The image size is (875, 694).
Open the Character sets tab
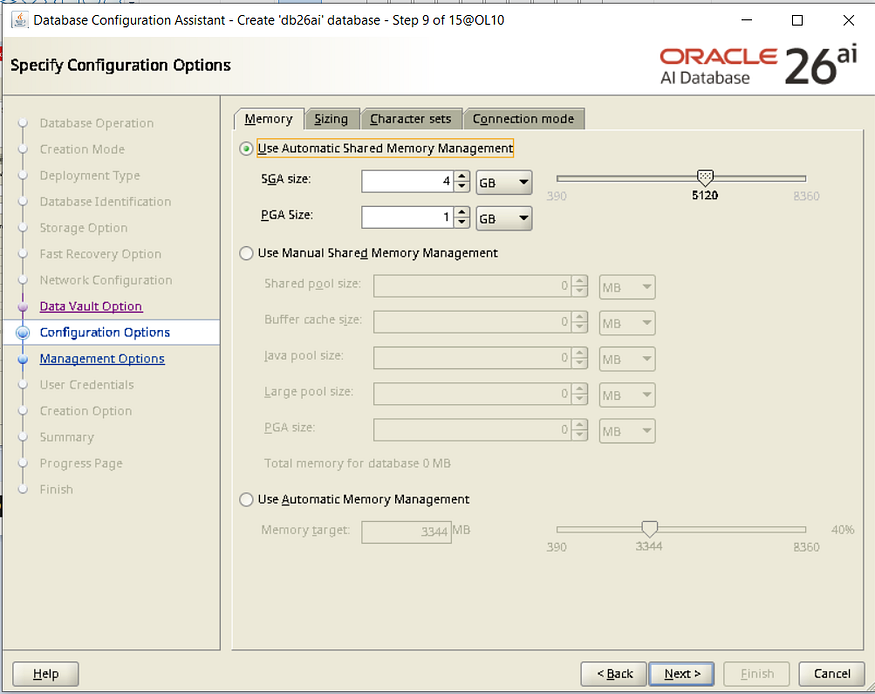point(411,119)
